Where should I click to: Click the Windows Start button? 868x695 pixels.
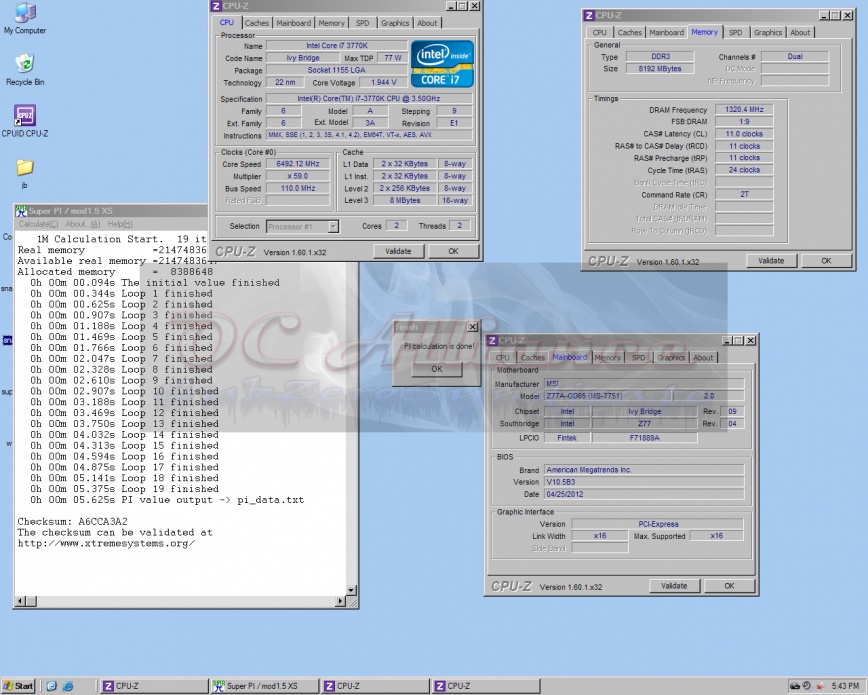pyautogui.click(x=18, y=686)
